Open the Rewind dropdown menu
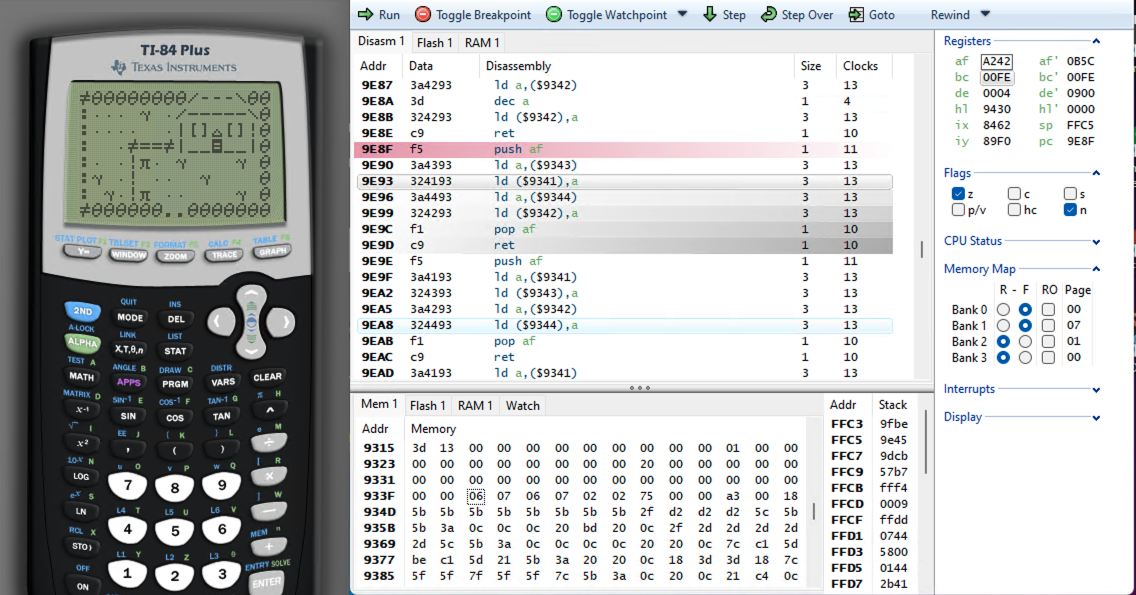 985,15
